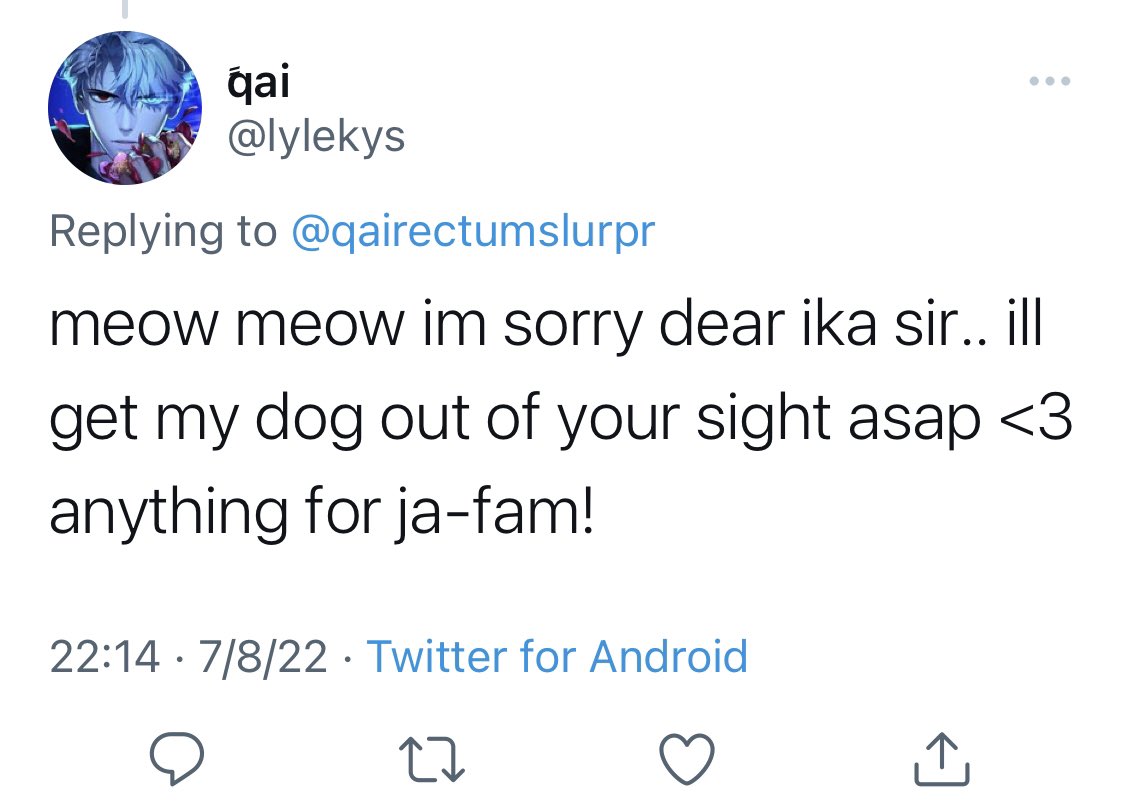Open the three-dot more options menu
The image size is (1125, 811).
pos(1050,80)
